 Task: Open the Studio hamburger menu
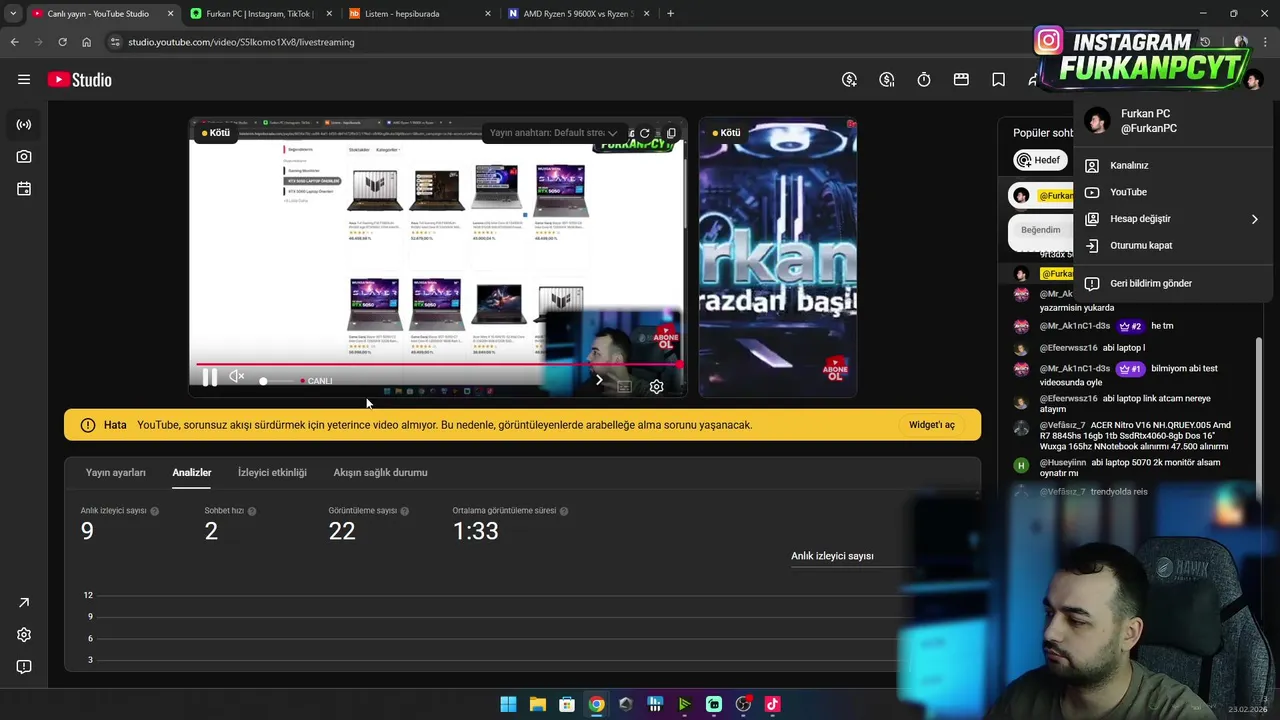[24, 80]
